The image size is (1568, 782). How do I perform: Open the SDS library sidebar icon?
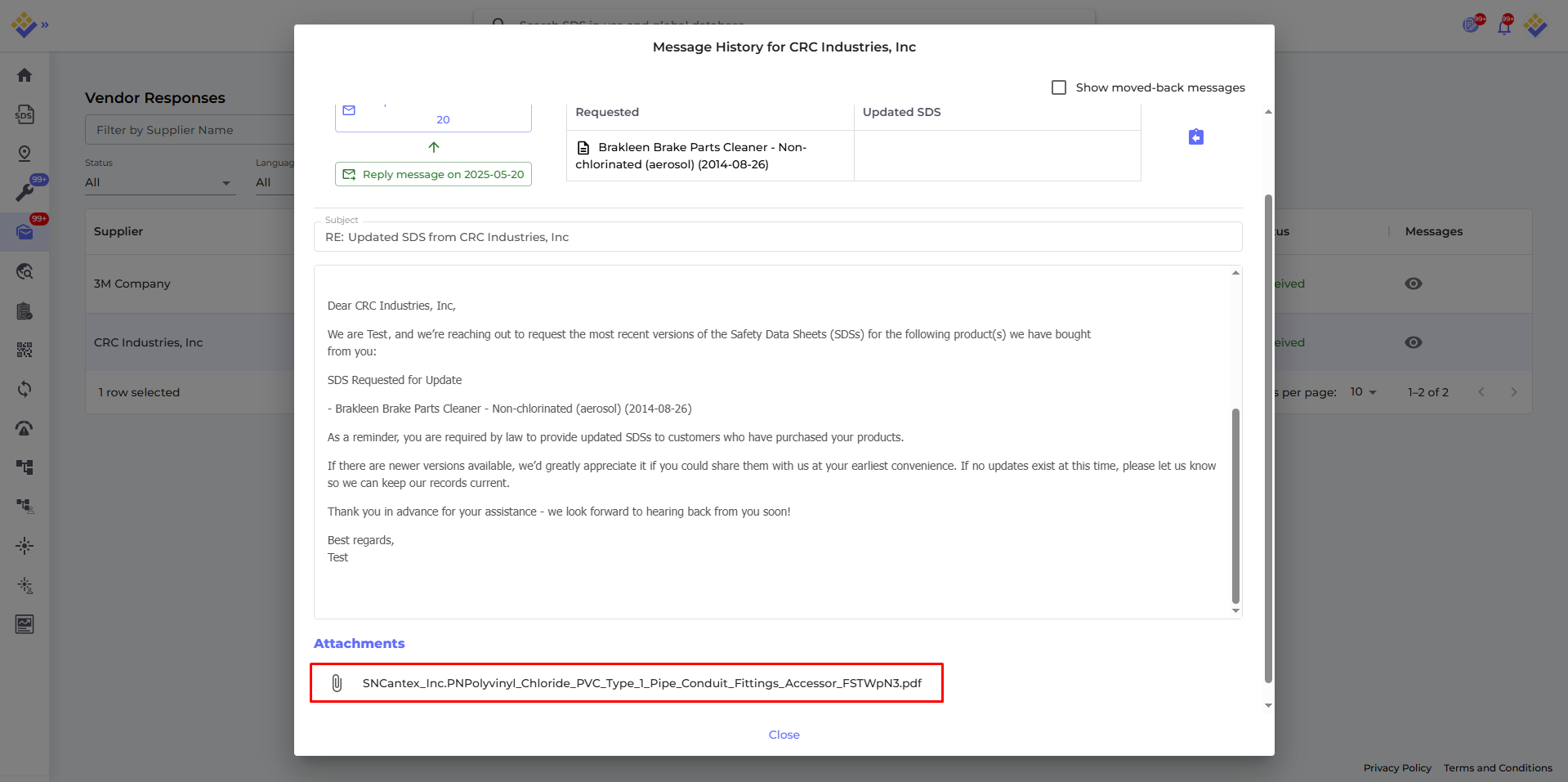pyautogui.click(x=25, y=114)
